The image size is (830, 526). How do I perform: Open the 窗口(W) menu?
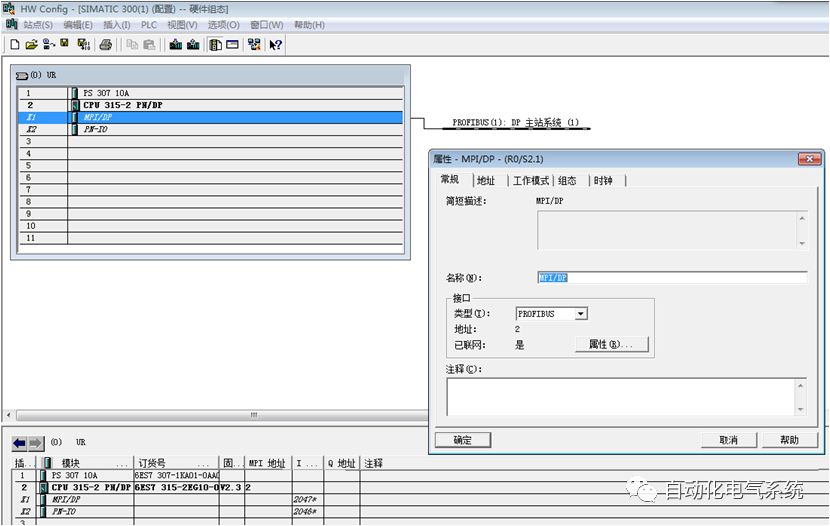tap(267, 25)
